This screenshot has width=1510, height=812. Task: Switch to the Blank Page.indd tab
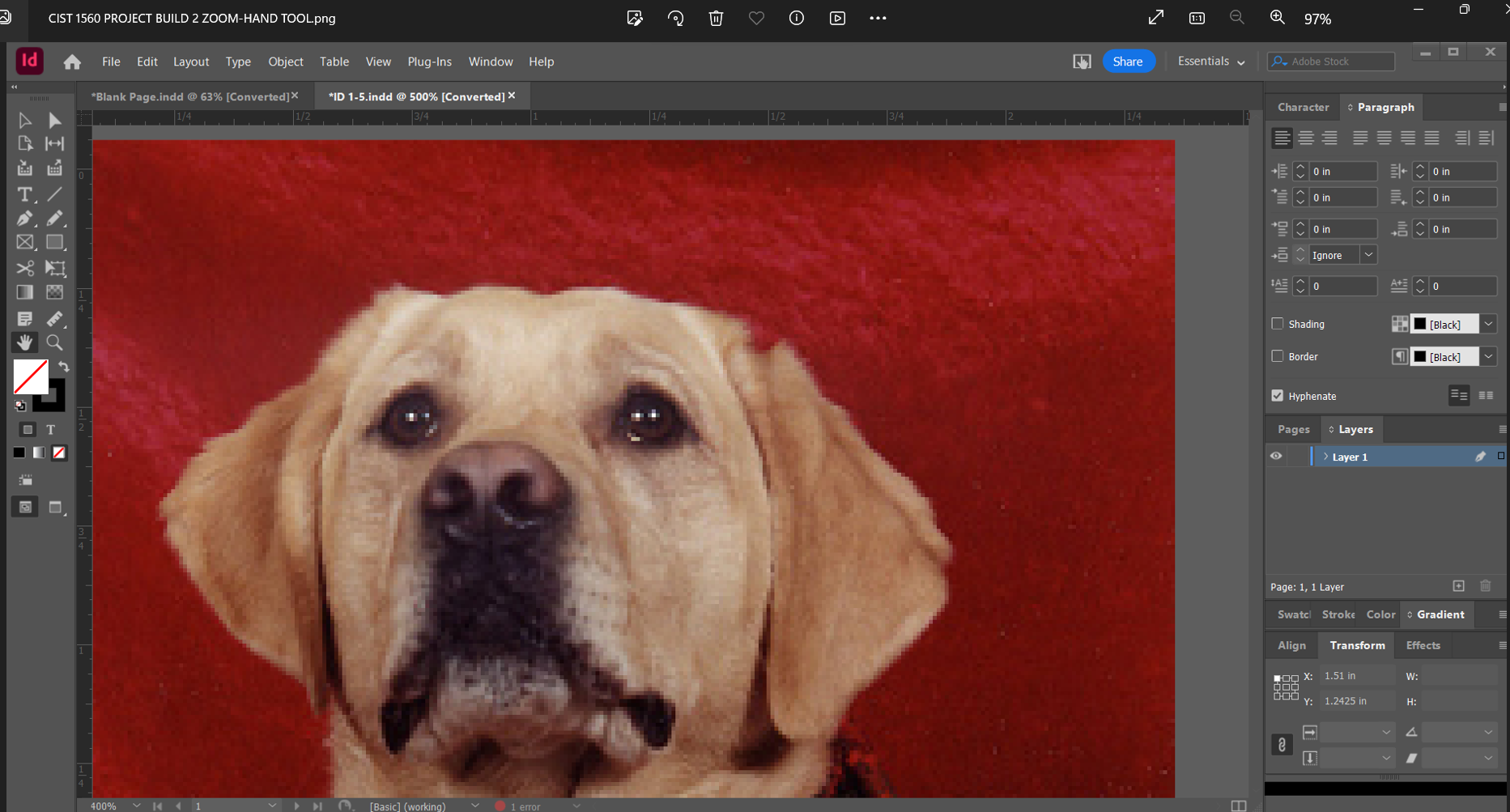(x=189, y=96)
